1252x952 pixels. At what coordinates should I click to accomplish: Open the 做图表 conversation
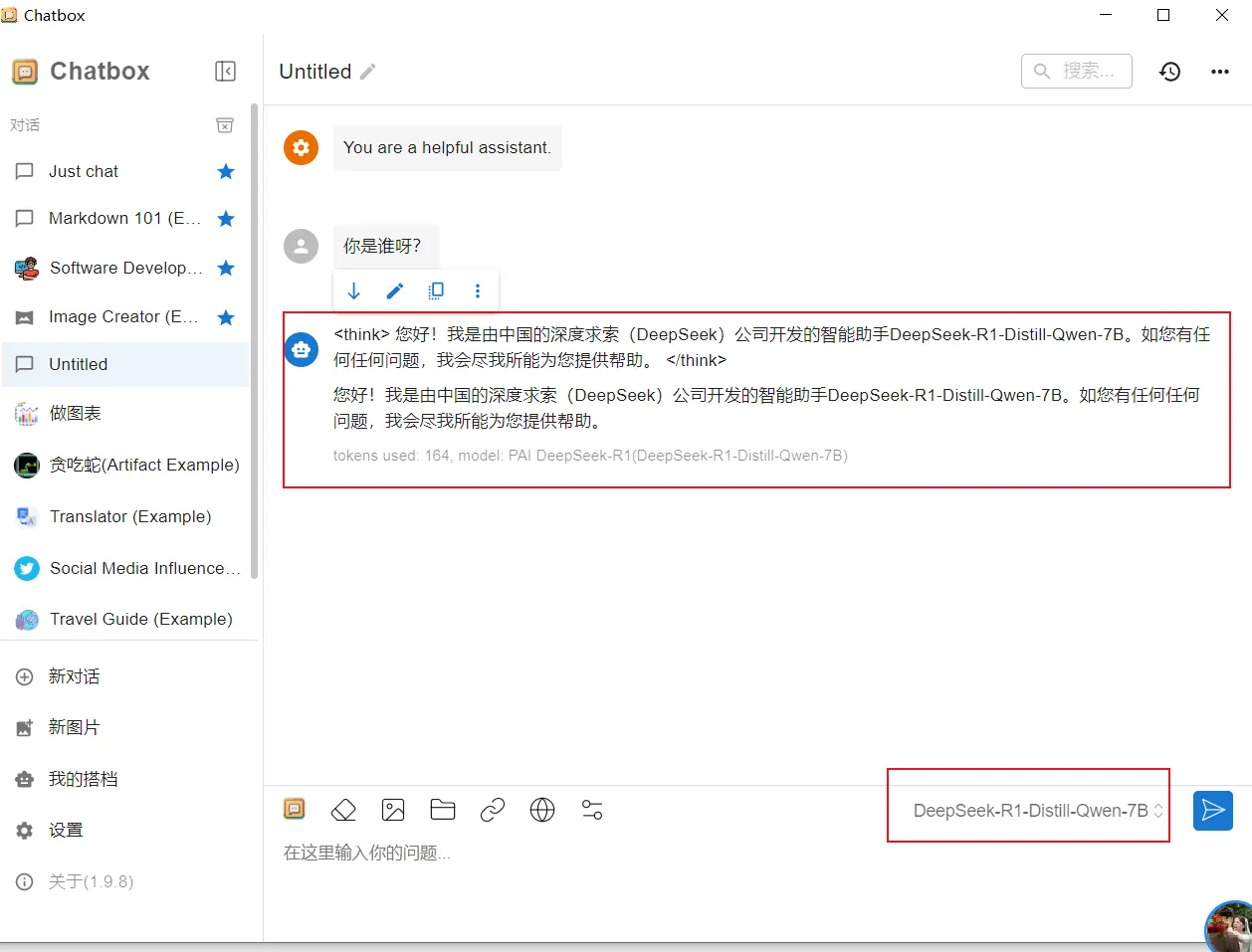(x=125, y=413)
